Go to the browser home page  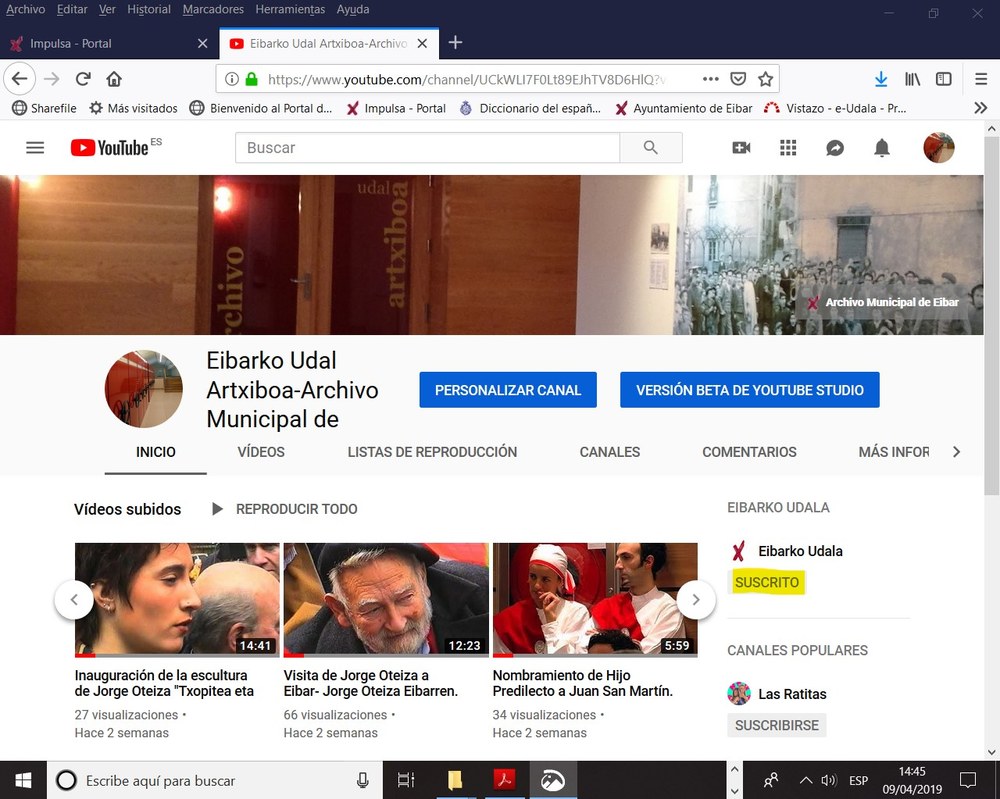coord(114,79)
